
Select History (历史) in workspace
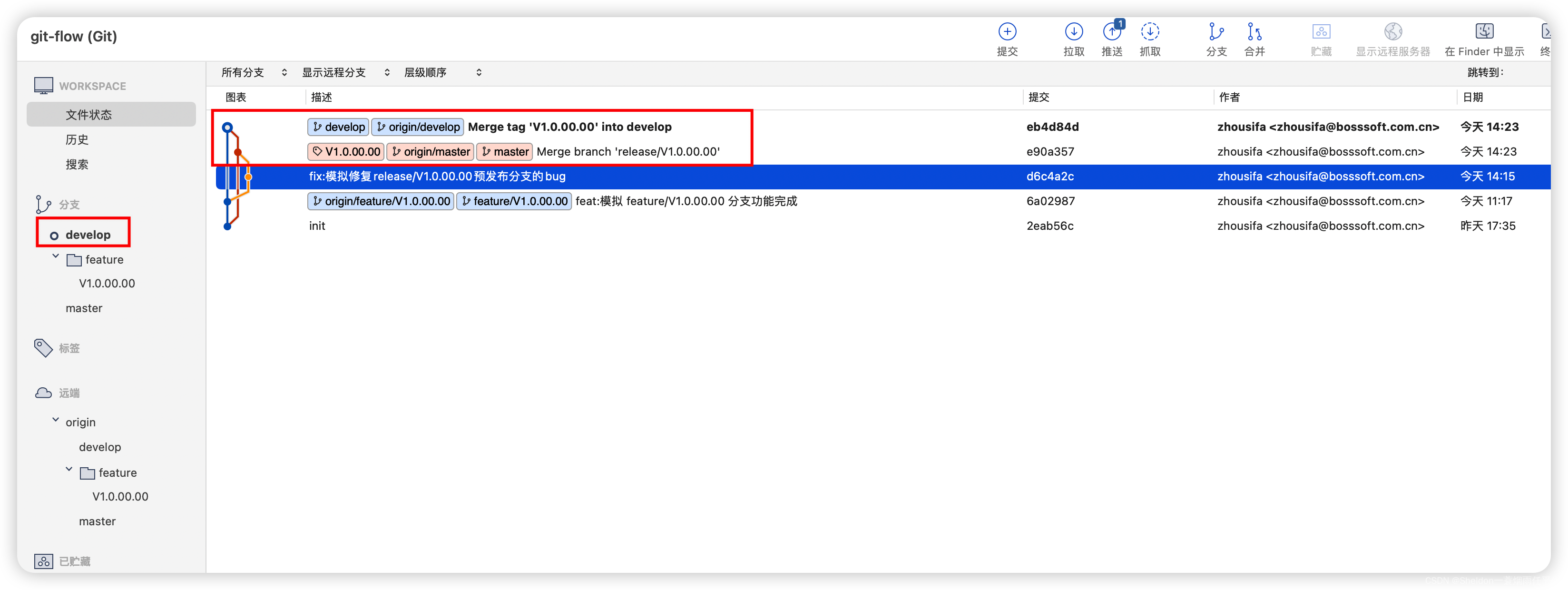[77, 139]
